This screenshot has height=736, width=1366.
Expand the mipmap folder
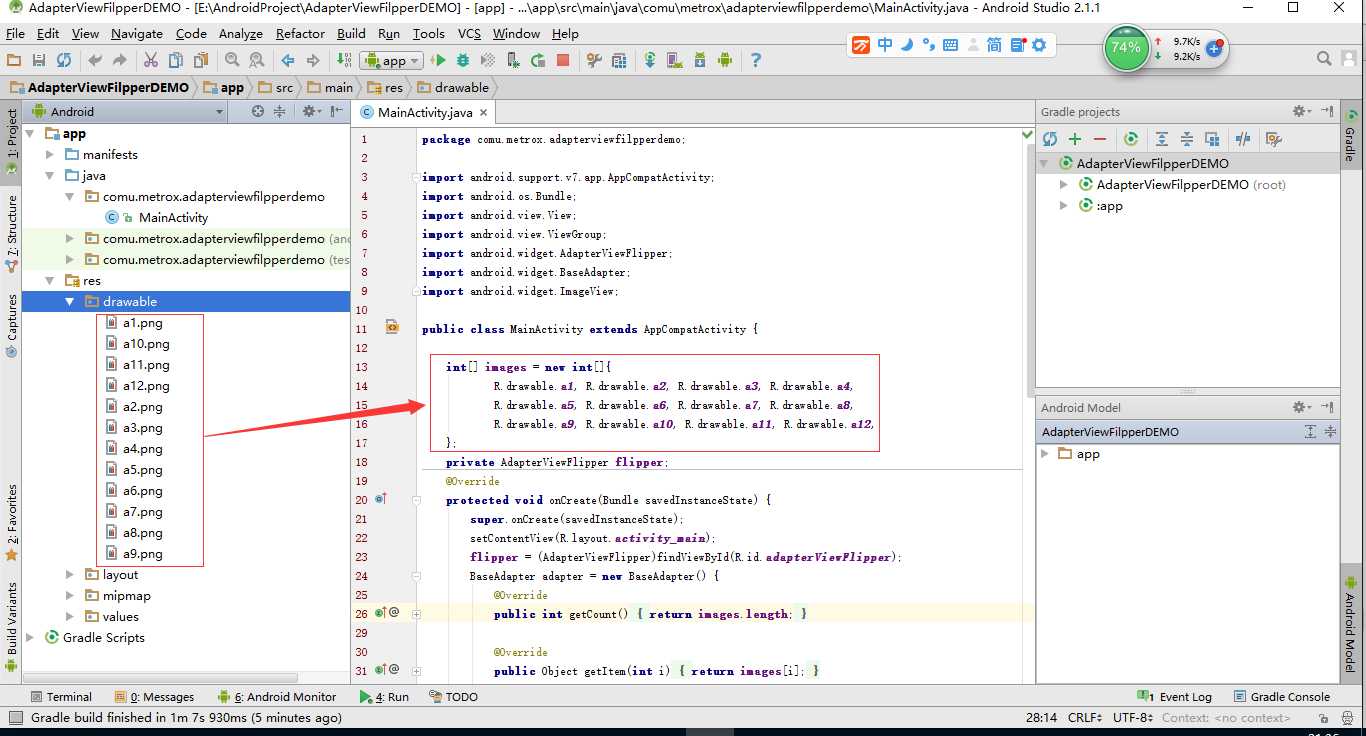coord(70,595)
